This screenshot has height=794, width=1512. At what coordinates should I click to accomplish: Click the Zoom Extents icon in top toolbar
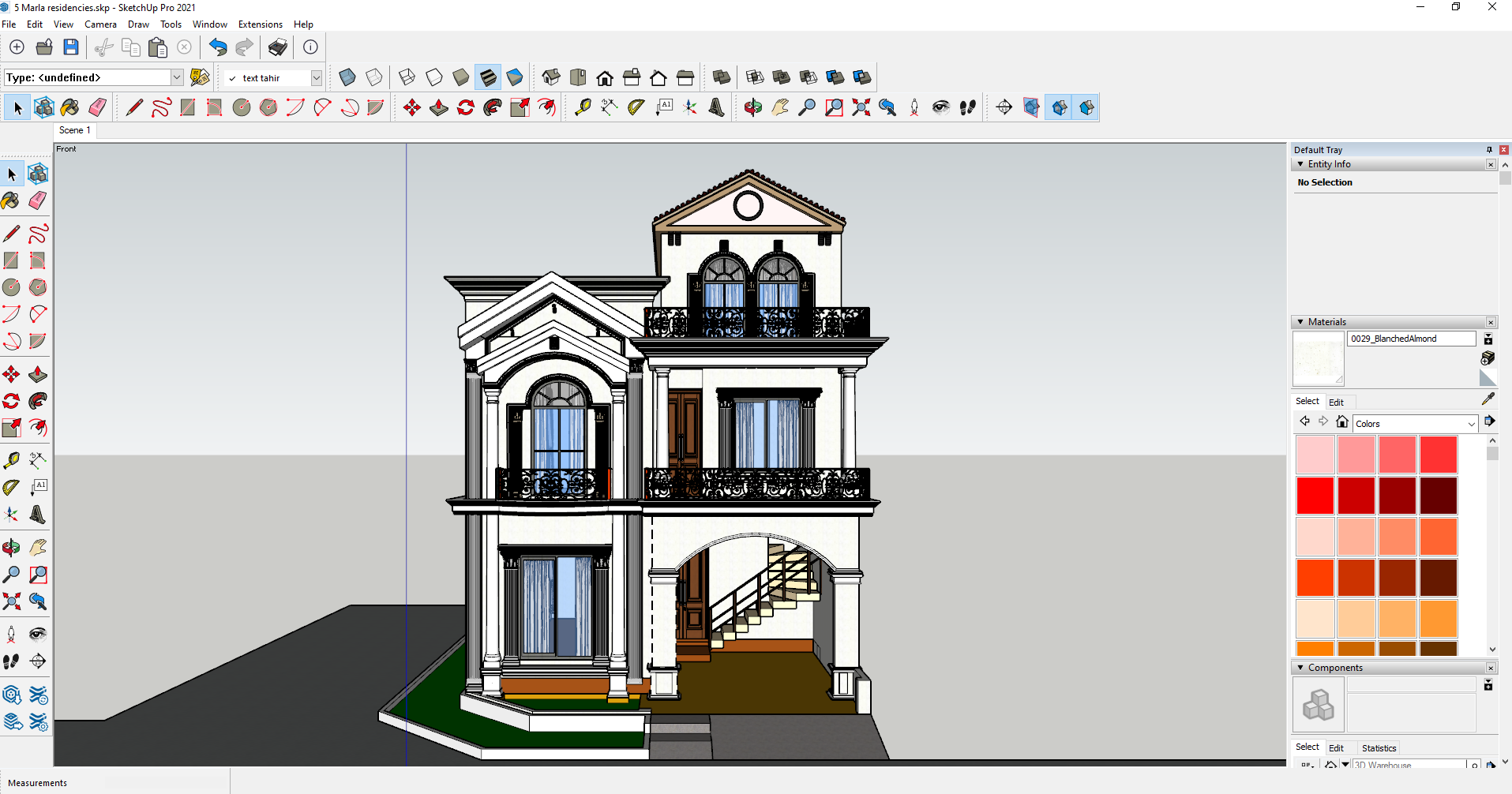point(861,107)
